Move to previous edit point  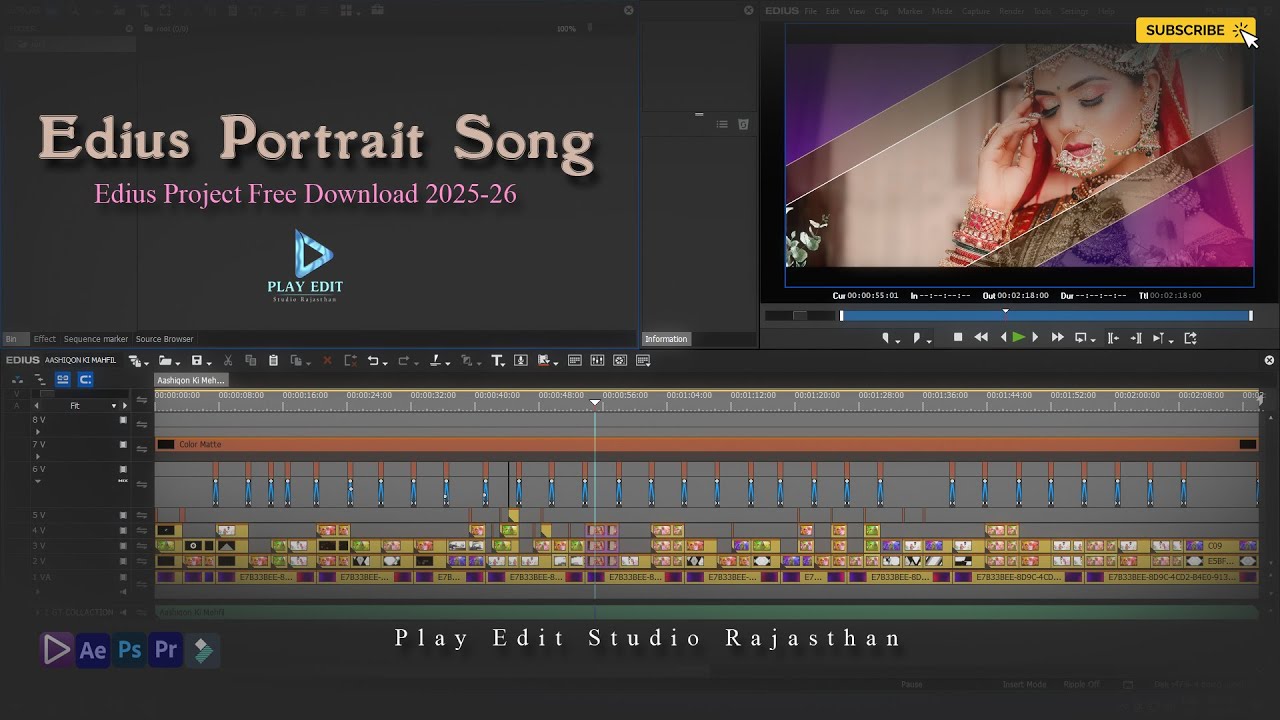(1113, 338)
